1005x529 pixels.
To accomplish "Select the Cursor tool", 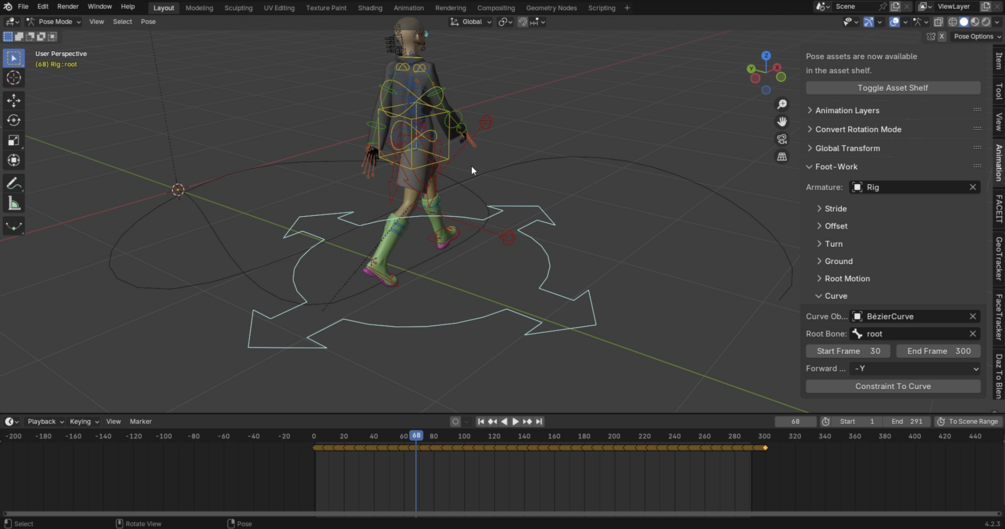I will point(13,78).
